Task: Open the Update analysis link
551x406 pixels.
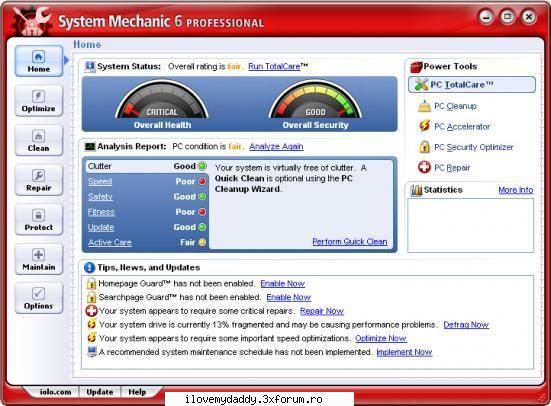Action: tap(101, 227)
